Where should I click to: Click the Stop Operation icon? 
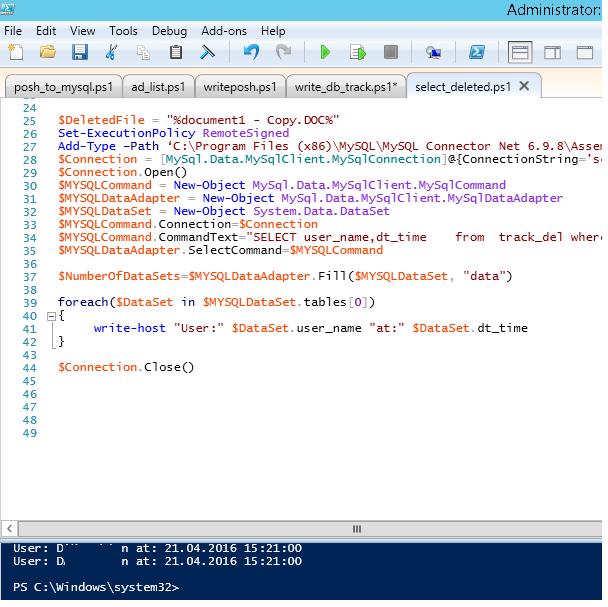pyautogui.click(x=390, y=52)
